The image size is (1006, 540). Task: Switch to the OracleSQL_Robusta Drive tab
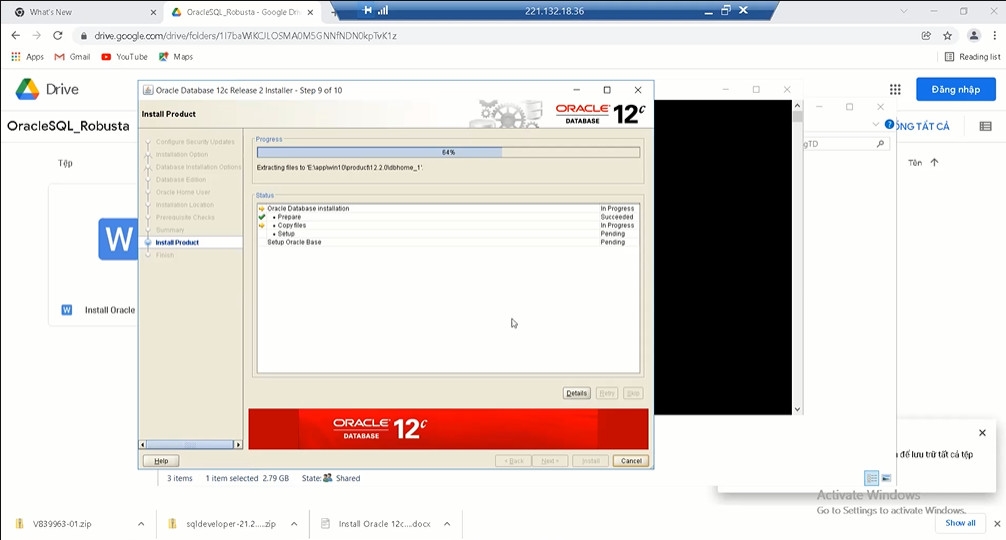[x=243, y=12]
